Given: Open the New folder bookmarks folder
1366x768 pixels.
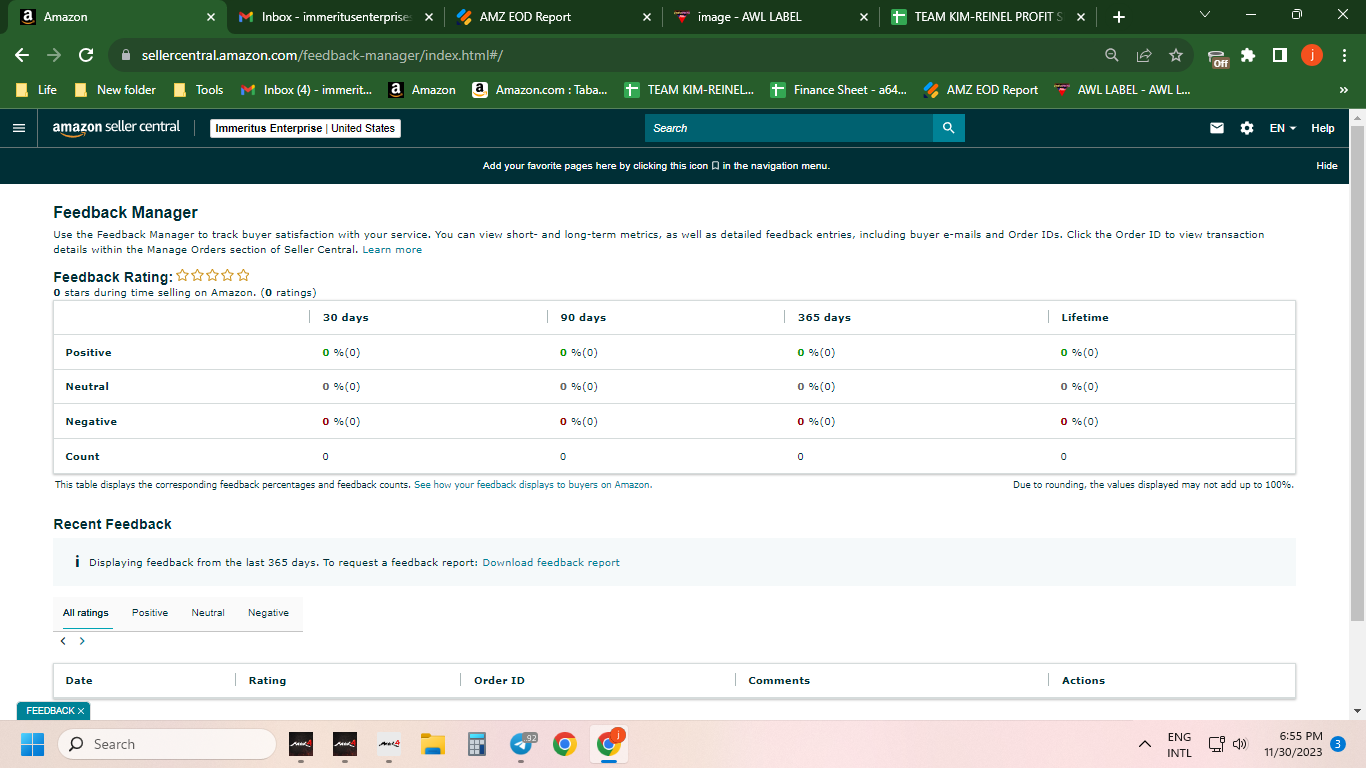Looking at the screenshot, I should tap(115, 90).
